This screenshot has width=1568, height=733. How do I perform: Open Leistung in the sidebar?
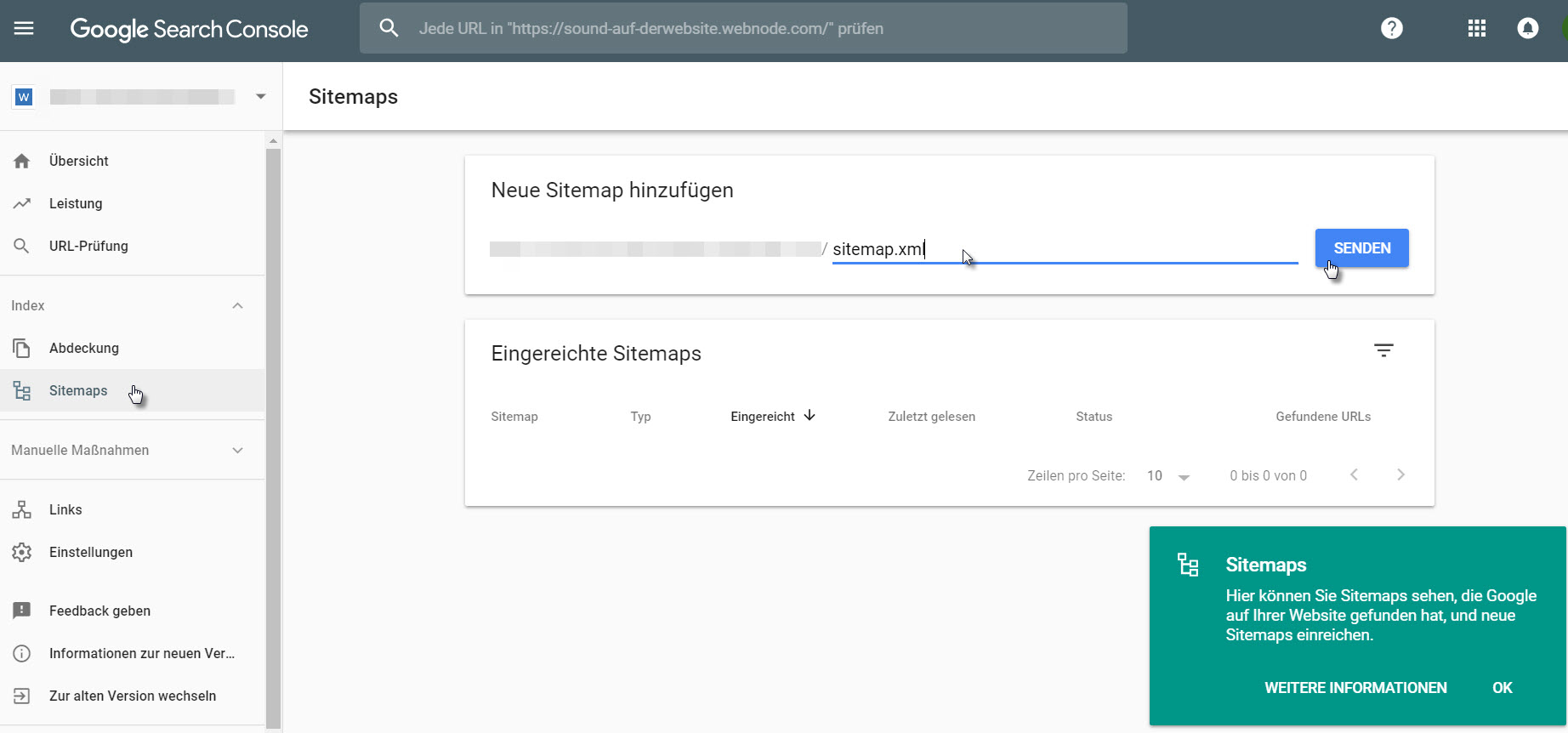[76, 203]
